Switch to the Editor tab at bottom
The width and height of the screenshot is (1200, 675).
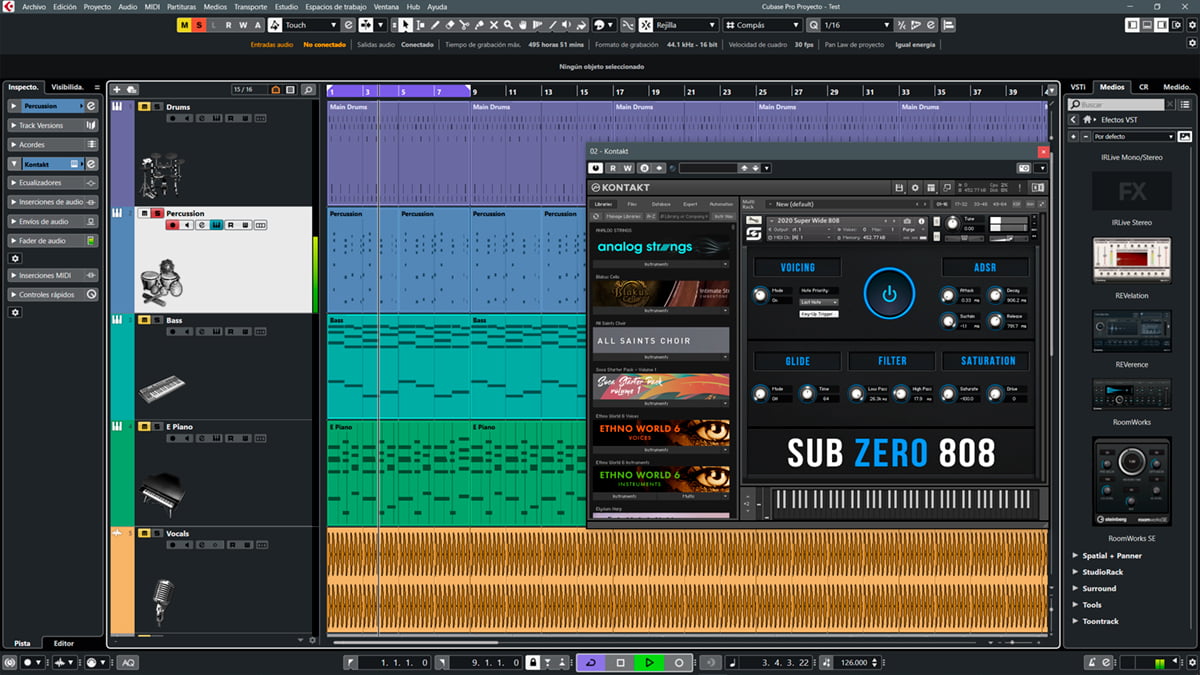click(63, 643)
